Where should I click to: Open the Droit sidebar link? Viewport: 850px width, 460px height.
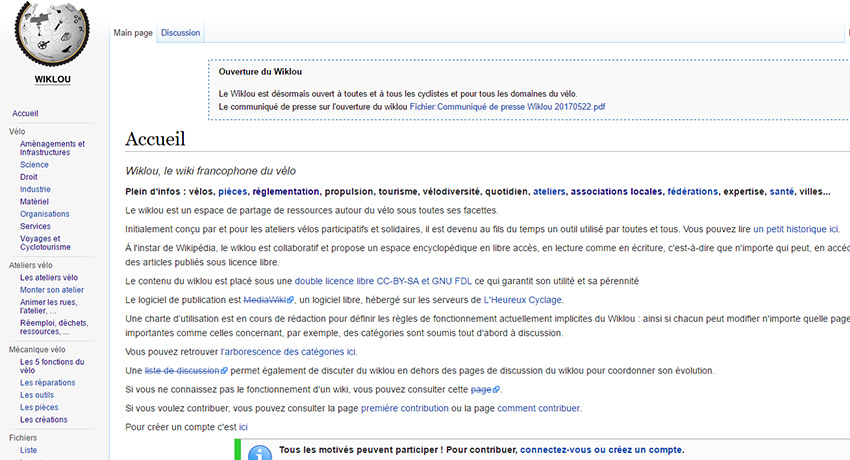pyautogui.click(x=29, y=177)
